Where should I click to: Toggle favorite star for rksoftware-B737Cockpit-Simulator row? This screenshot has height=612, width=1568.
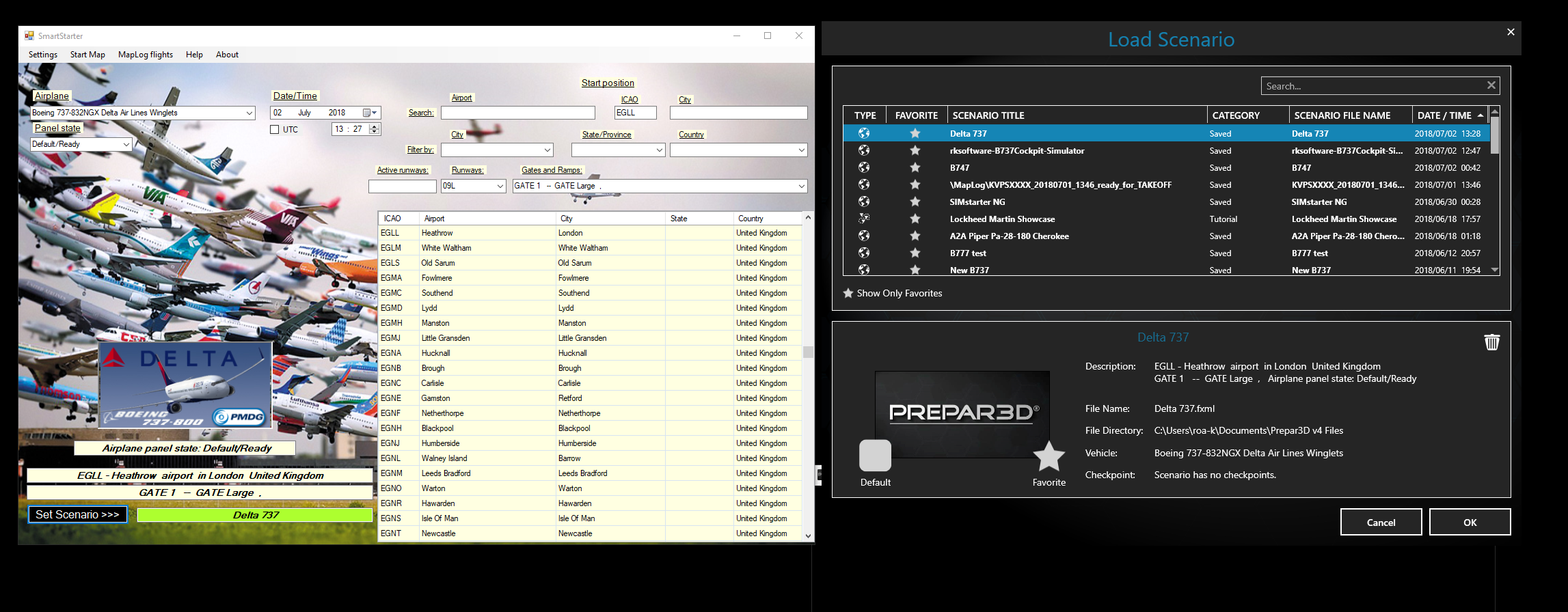pyautogui.click(x=915, y=150)
